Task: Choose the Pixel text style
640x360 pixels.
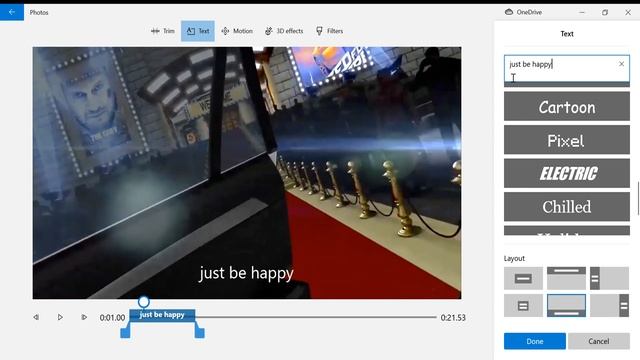Action: point(567,140)
